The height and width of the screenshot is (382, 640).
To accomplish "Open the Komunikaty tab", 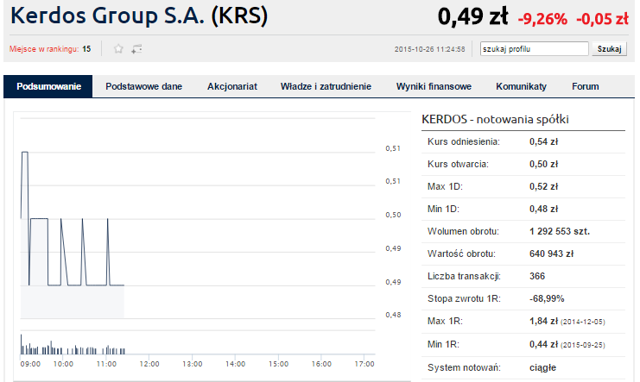I will (x=521, y=87).
